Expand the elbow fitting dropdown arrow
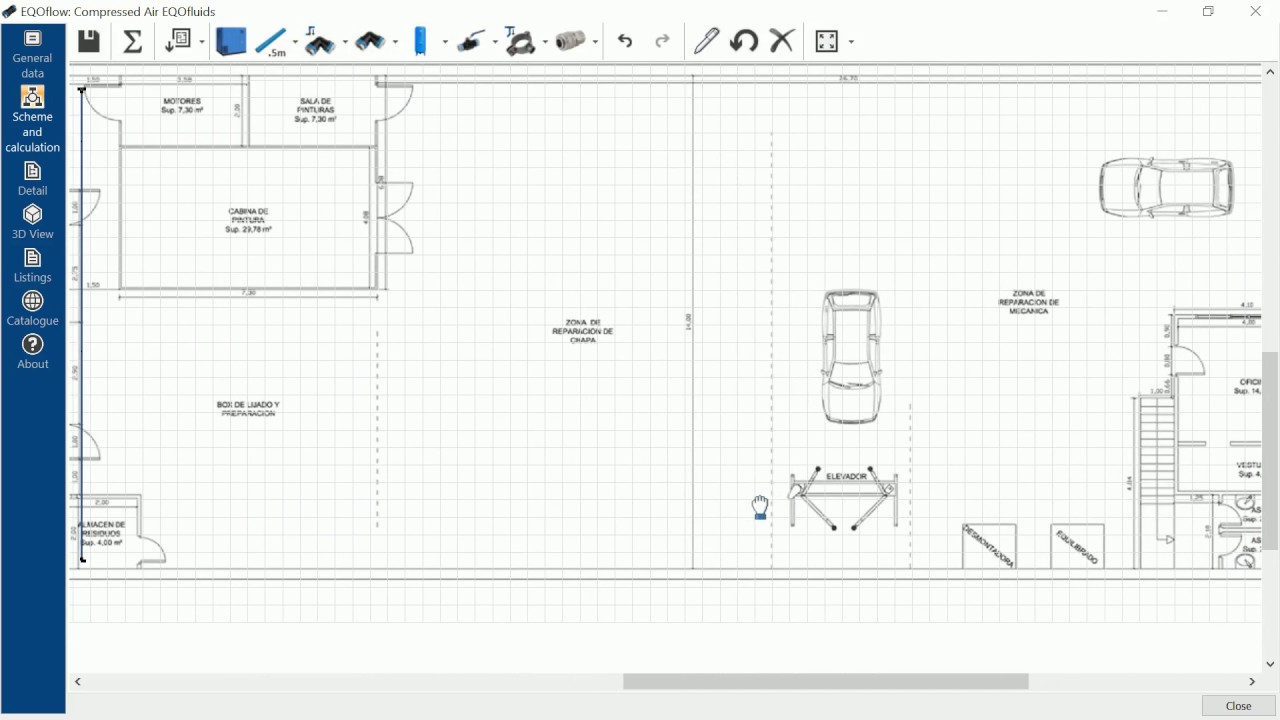The image size is (1280, 720). click(x=395, y=42)
